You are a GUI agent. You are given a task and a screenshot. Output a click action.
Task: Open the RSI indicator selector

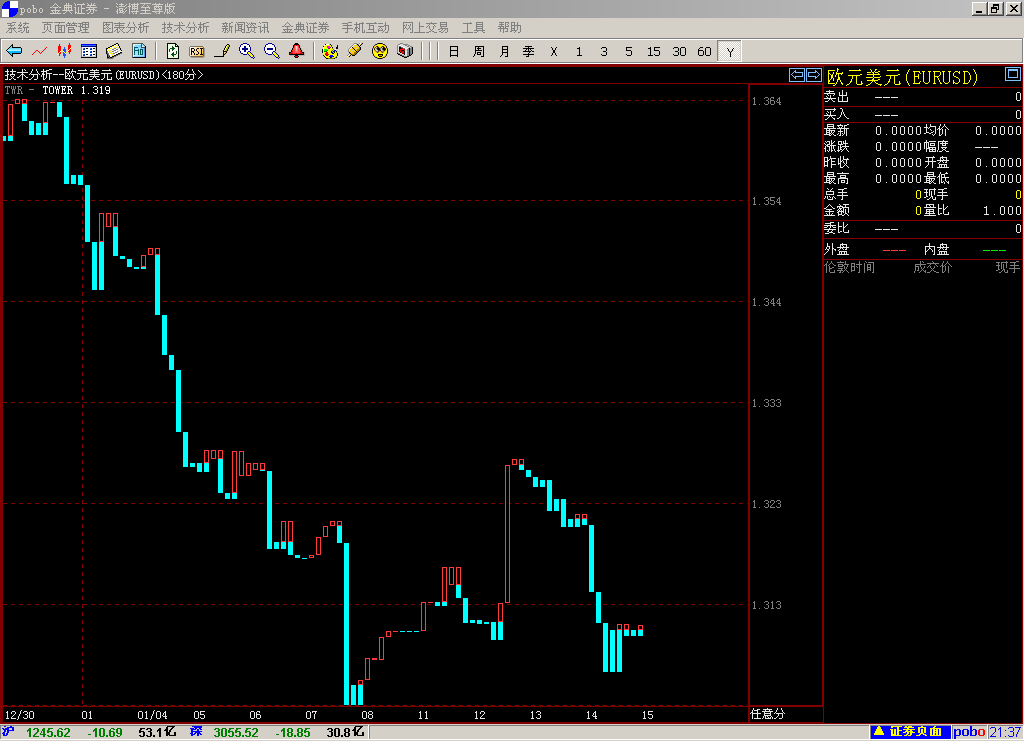197,51
